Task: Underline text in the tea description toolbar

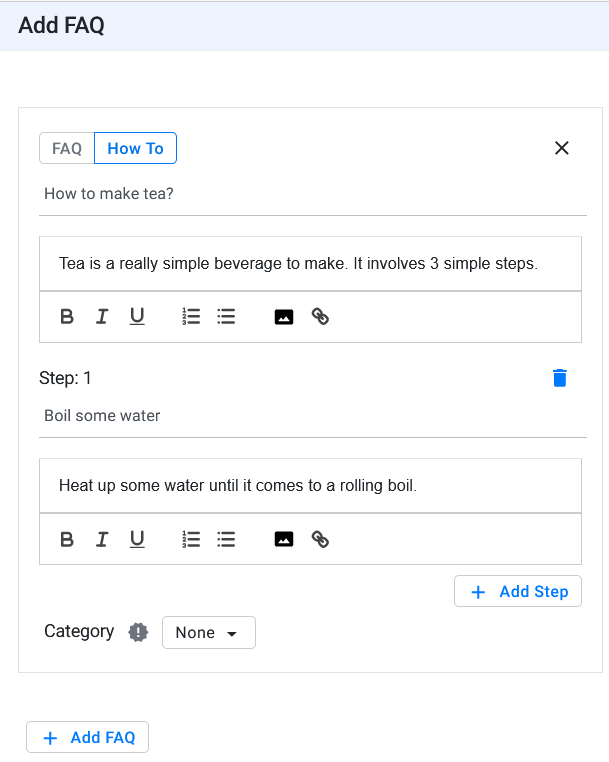Action: tap(137, 316)
